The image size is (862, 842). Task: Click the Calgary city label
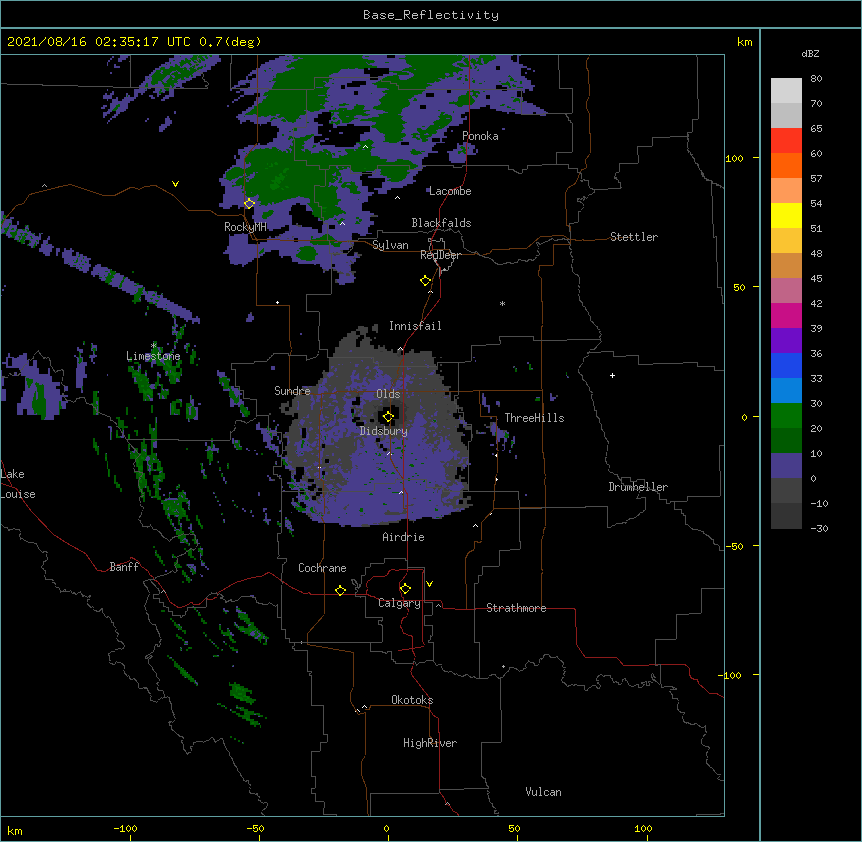coord(399,603)
